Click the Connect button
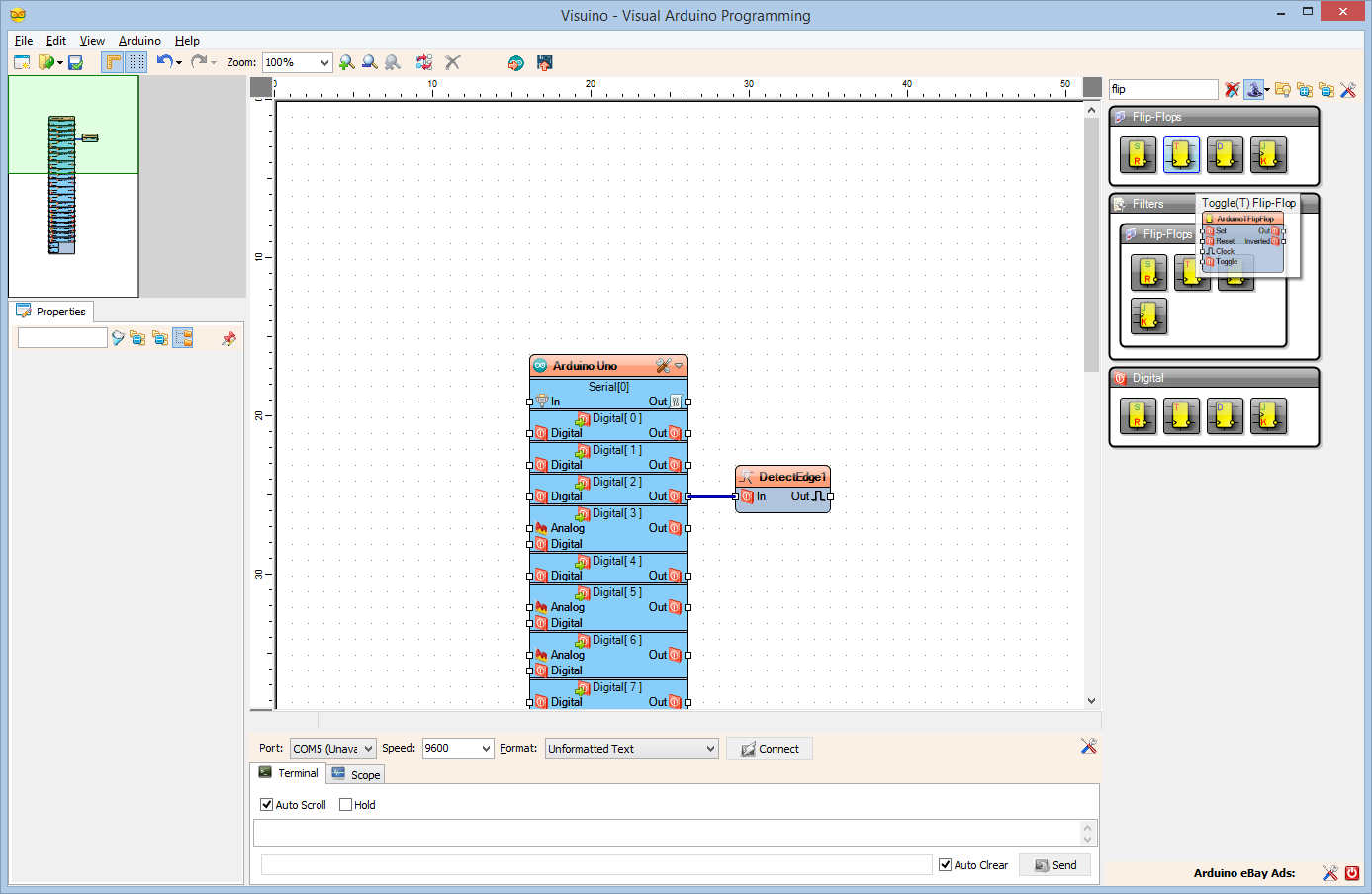The width and height of the screenshot is (1372, 894). [770, 749]
